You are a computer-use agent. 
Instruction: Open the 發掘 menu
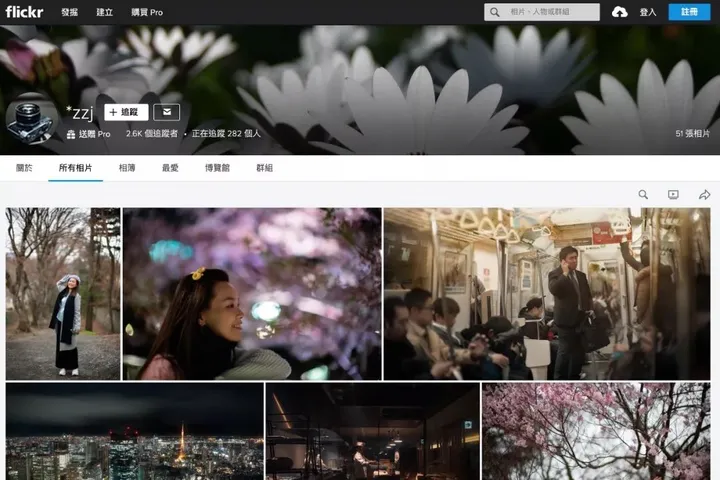[69, 12]
